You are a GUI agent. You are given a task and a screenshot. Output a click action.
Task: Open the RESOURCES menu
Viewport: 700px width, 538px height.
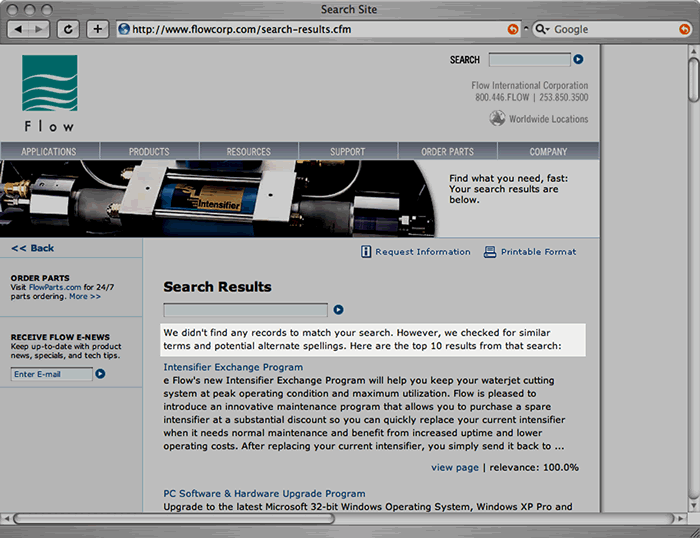(249, 152)
